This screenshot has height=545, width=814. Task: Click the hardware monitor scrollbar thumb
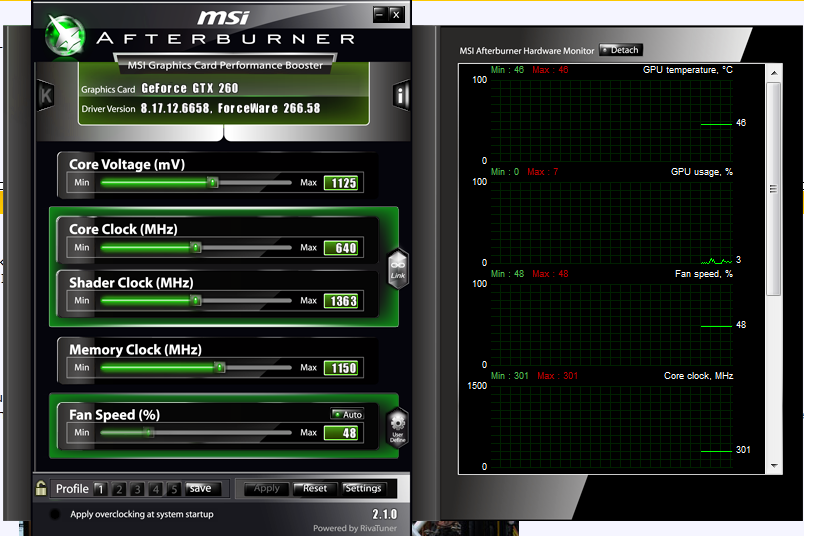tap(774, 189)
